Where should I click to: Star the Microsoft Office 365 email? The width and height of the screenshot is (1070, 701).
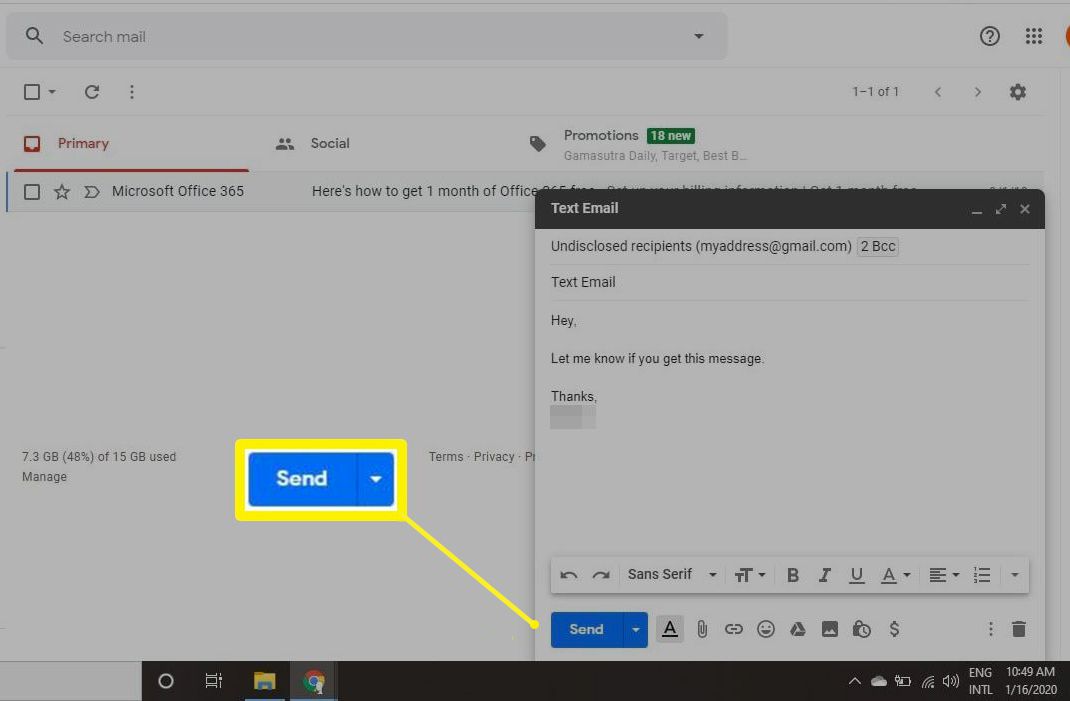62,192
